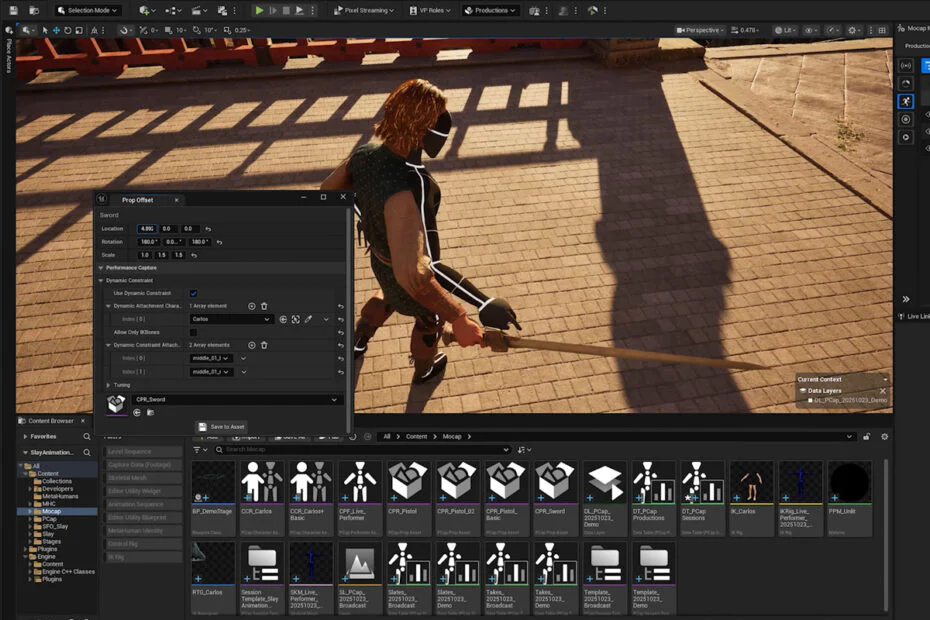The image size is (930, 620).
Task: Remove the data layer from Current Context
Action: coord(883,391)
